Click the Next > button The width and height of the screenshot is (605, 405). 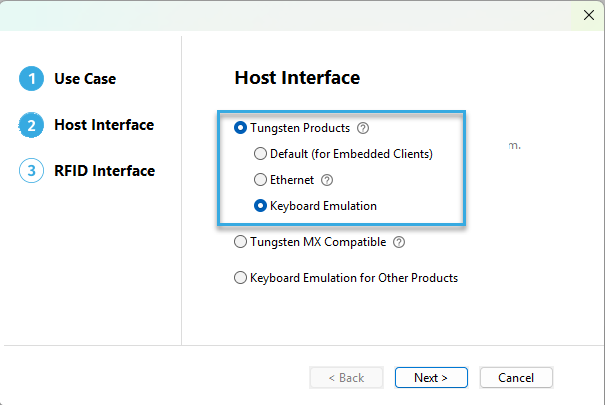[431, 377]
